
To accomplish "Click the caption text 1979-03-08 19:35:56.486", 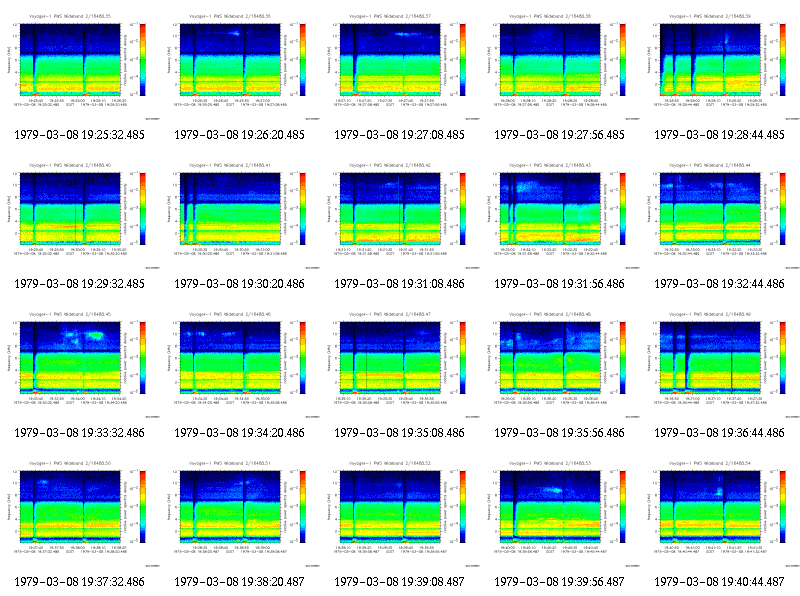I will pyautogui.click(x=560, y=433).
